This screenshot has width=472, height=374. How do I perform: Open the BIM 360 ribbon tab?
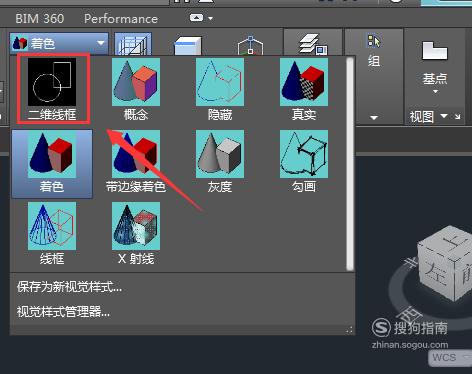[40, 19]
